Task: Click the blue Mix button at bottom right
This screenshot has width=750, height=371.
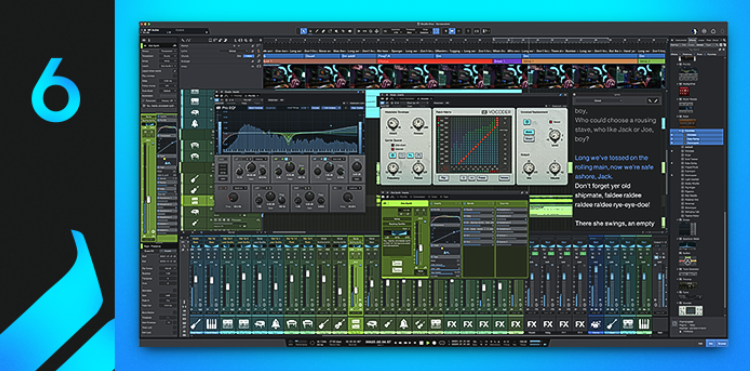Action: click(711, 343)
